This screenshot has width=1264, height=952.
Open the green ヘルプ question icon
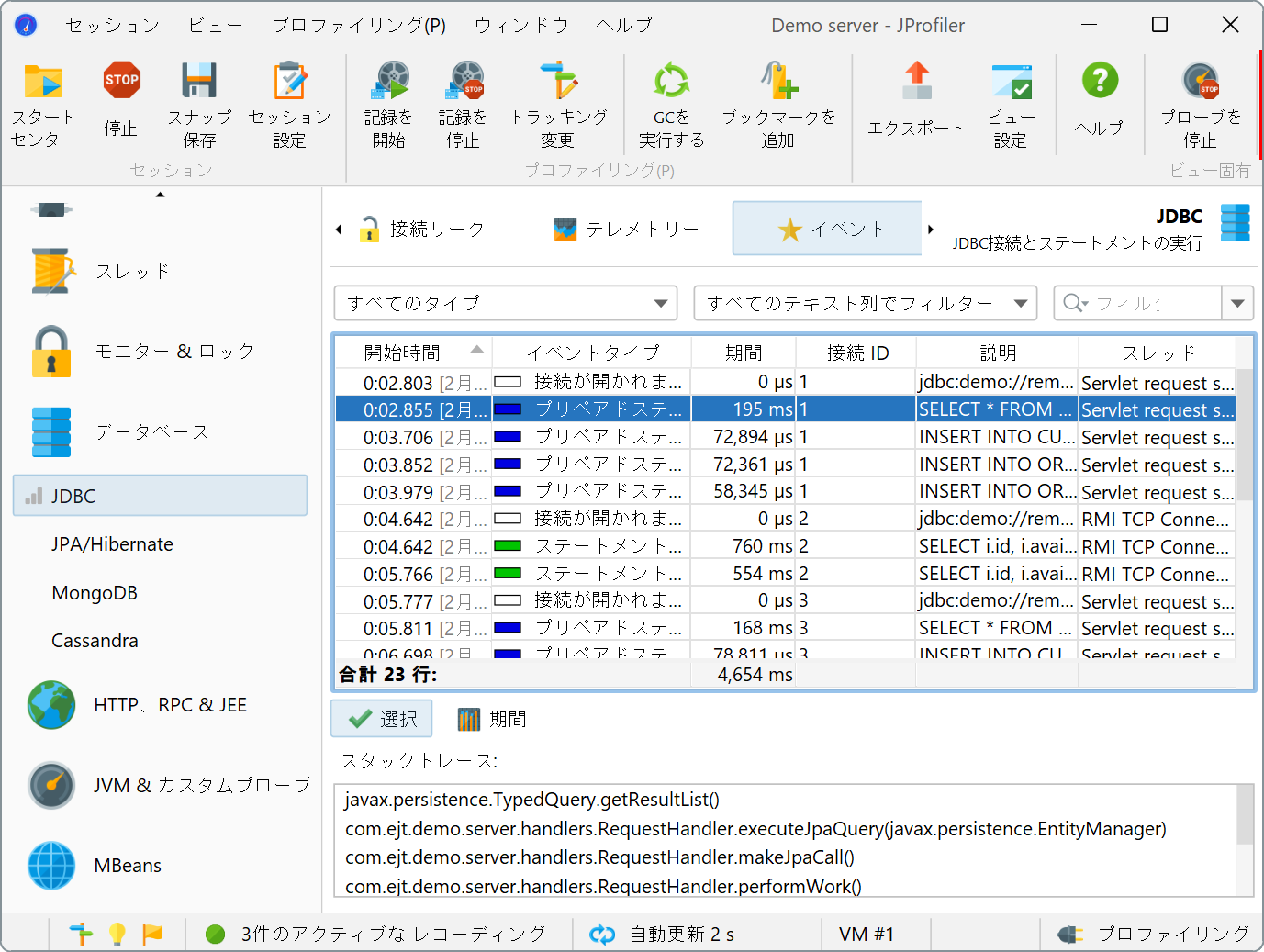(x=1100, y=81)
